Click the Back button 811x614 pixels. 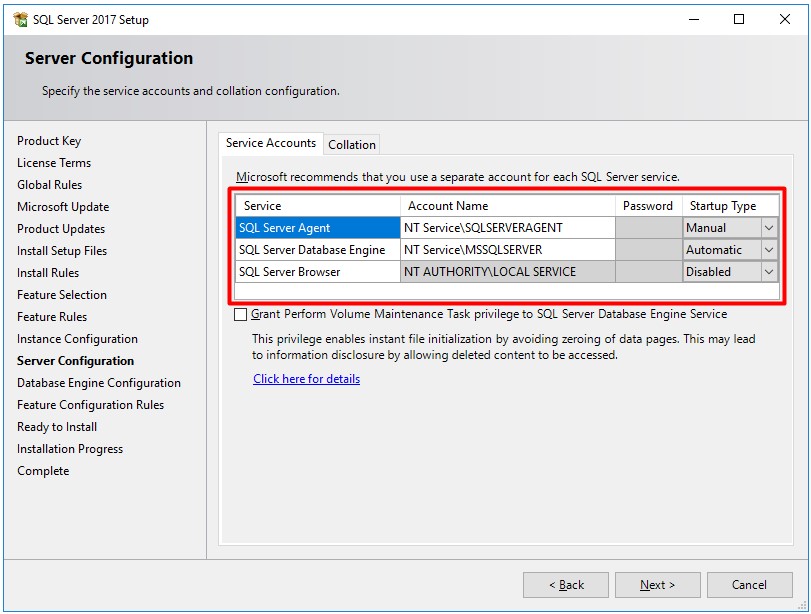click(x=565, y=585)
